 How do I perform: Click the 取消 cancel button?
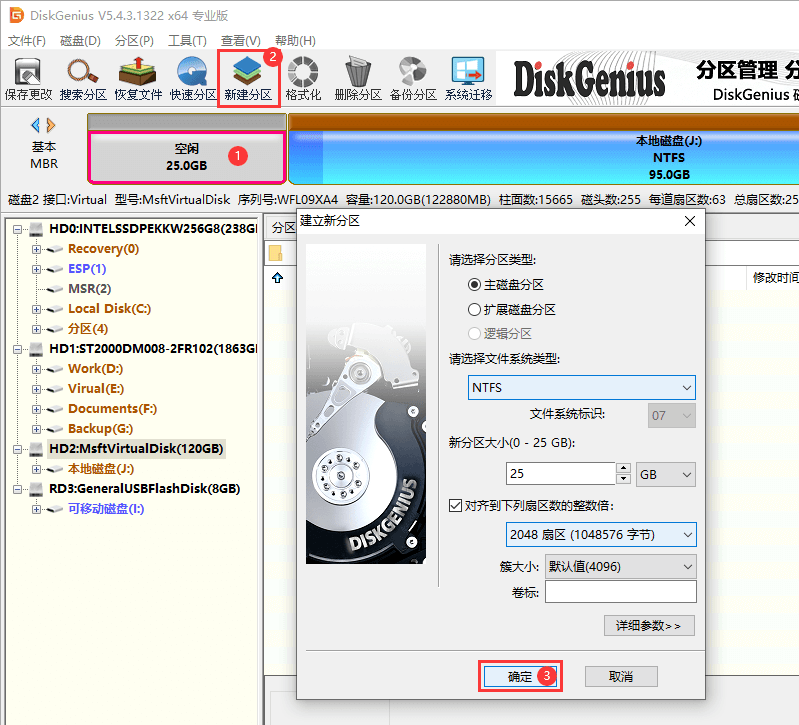pyautogui.click(x=621, y=677)
